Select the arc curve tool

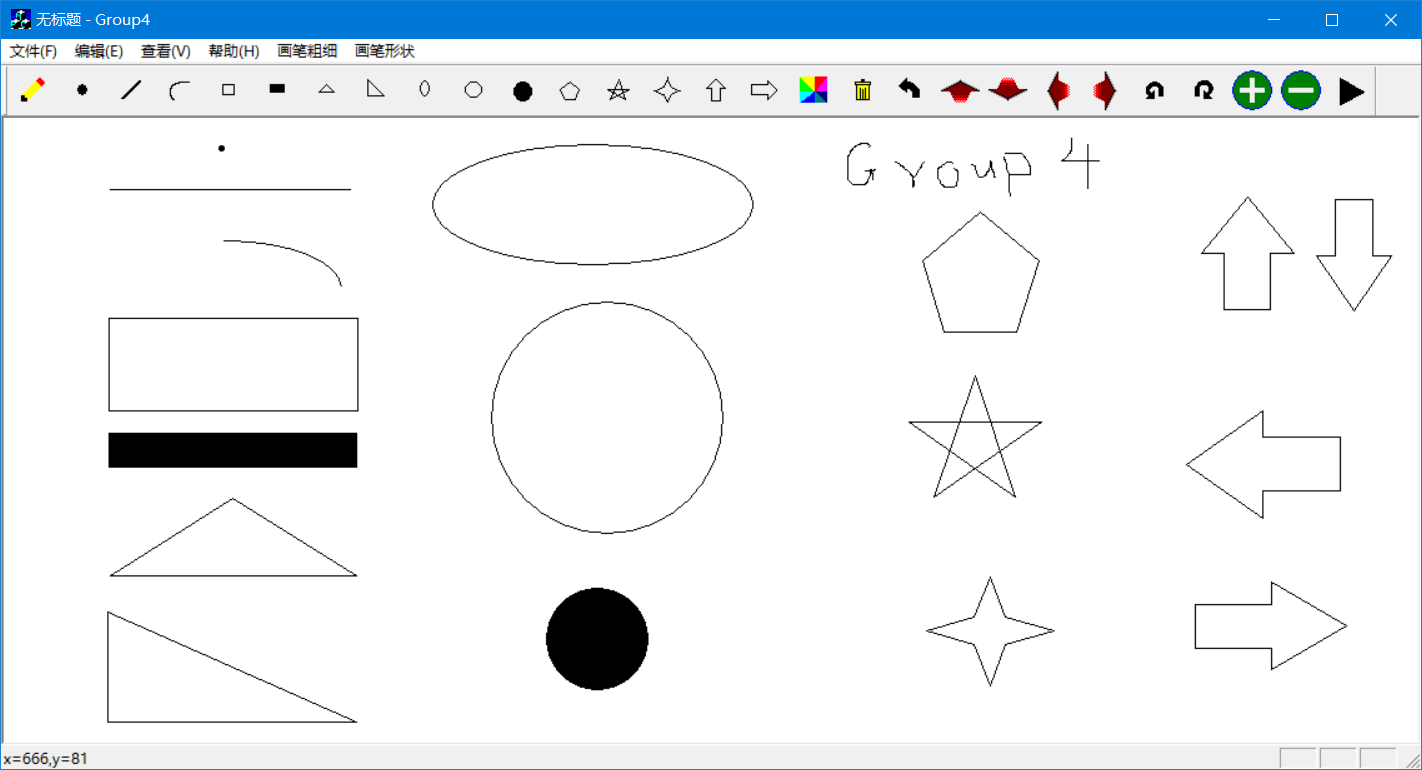[x=180, y=91]
